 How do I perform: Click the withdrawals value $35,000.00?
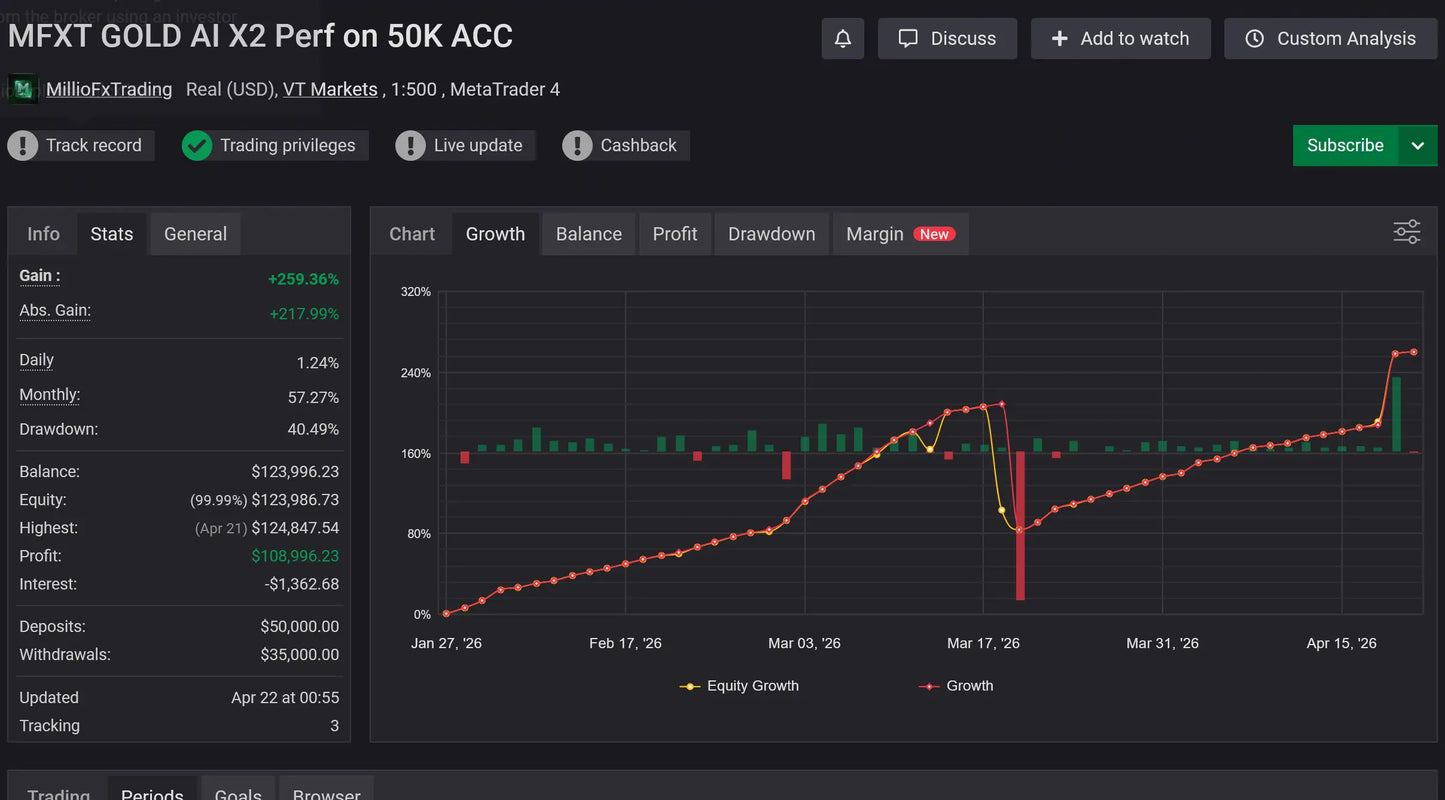tap(299, 655)
